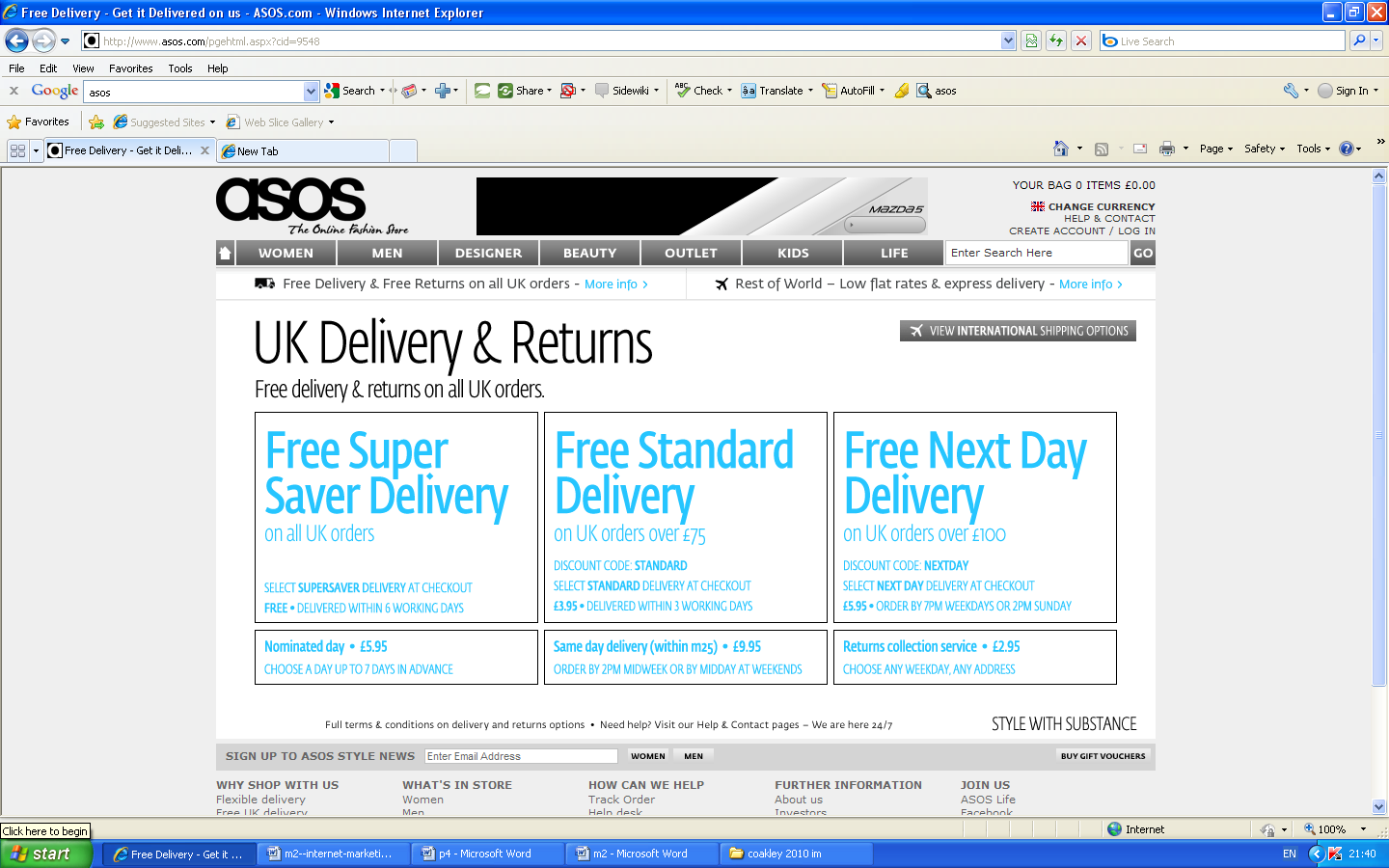Click the Sidewiki button
Screen dimensions: 1389x868
coord(622,91)
